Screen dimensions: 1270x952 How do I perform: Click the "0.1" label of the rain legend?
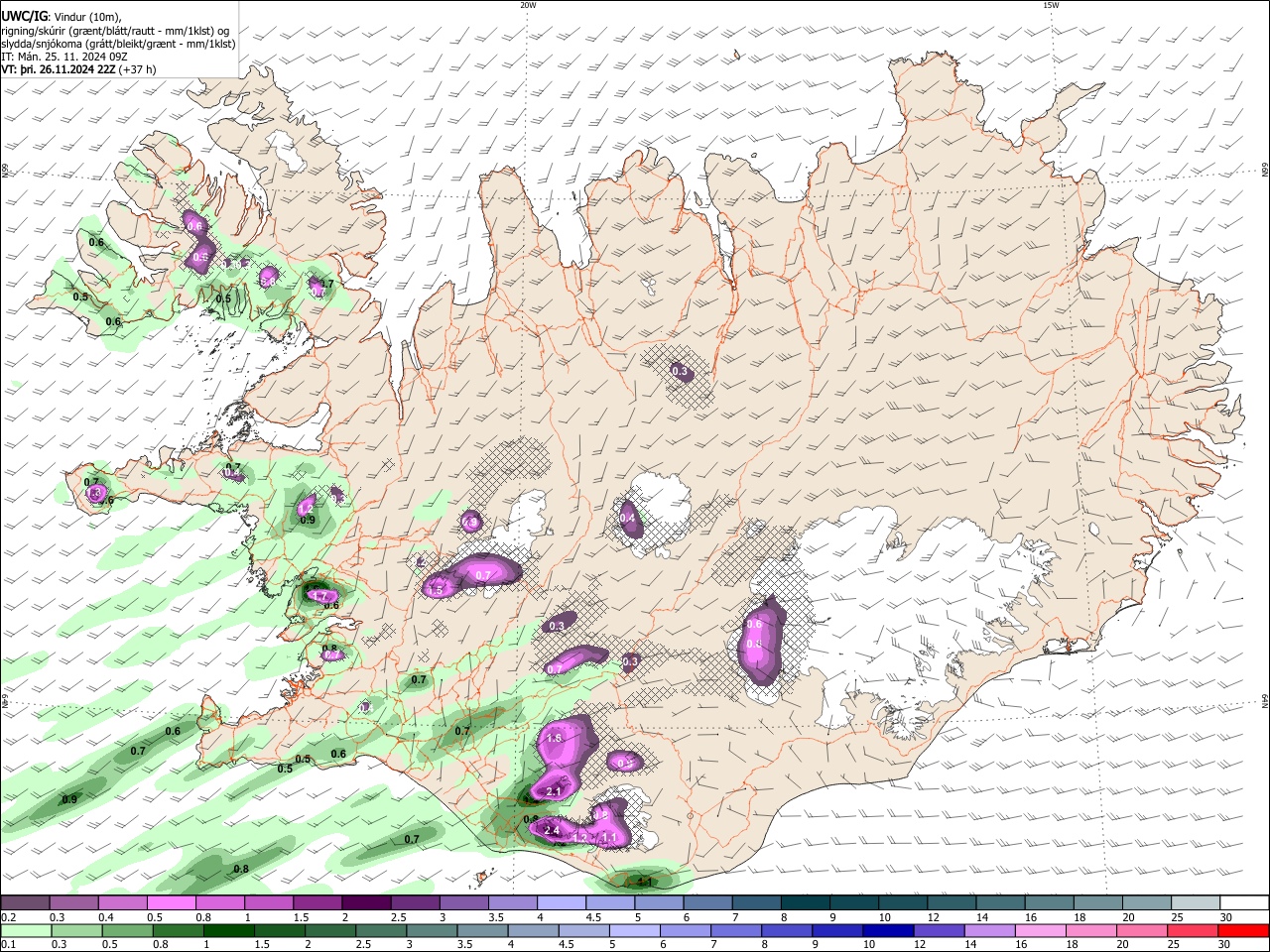[x=8, y=945]
